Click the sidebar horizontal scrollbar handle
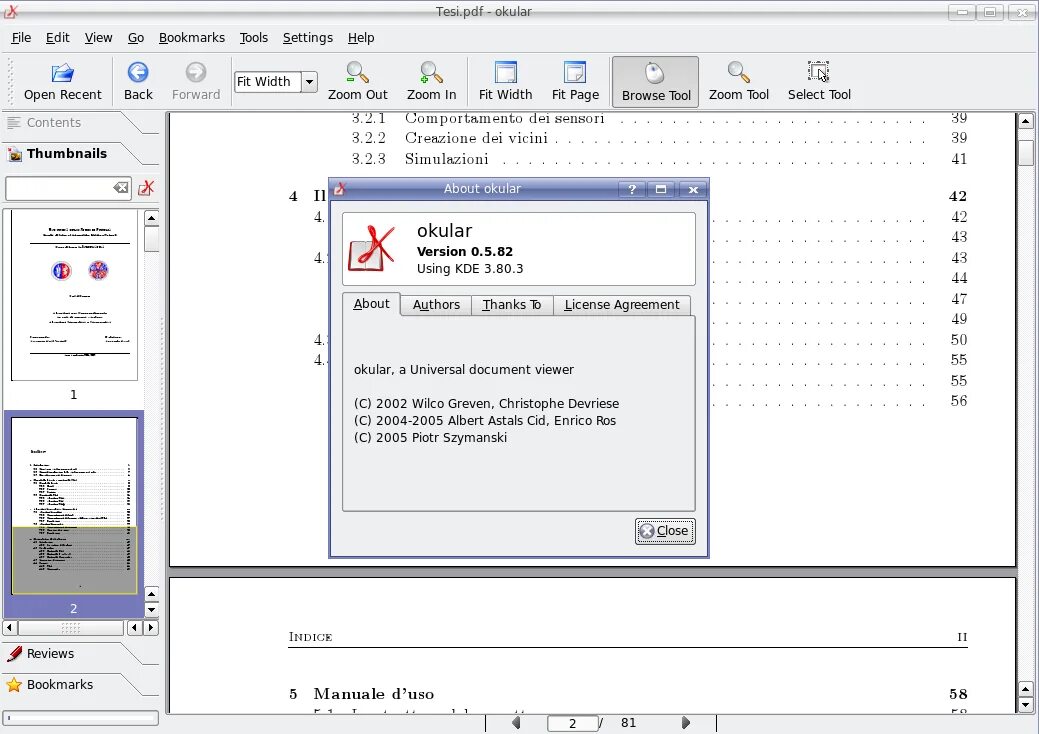Image resolution: width=1039 pixels, height=734 pixels. 71,627
